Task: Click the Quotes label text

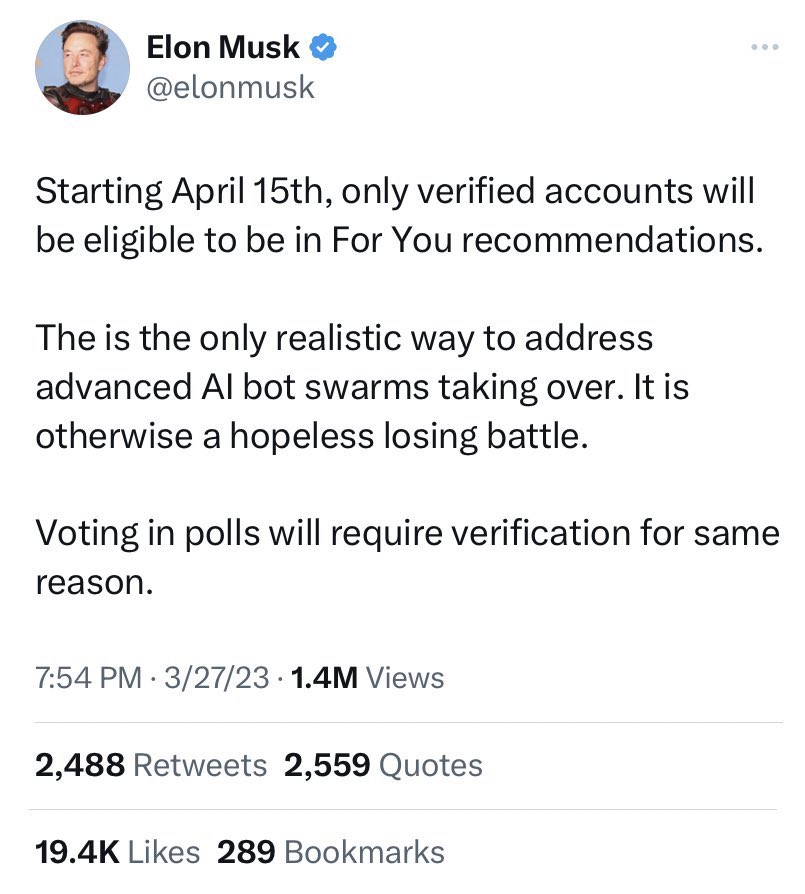Action: 431,765
